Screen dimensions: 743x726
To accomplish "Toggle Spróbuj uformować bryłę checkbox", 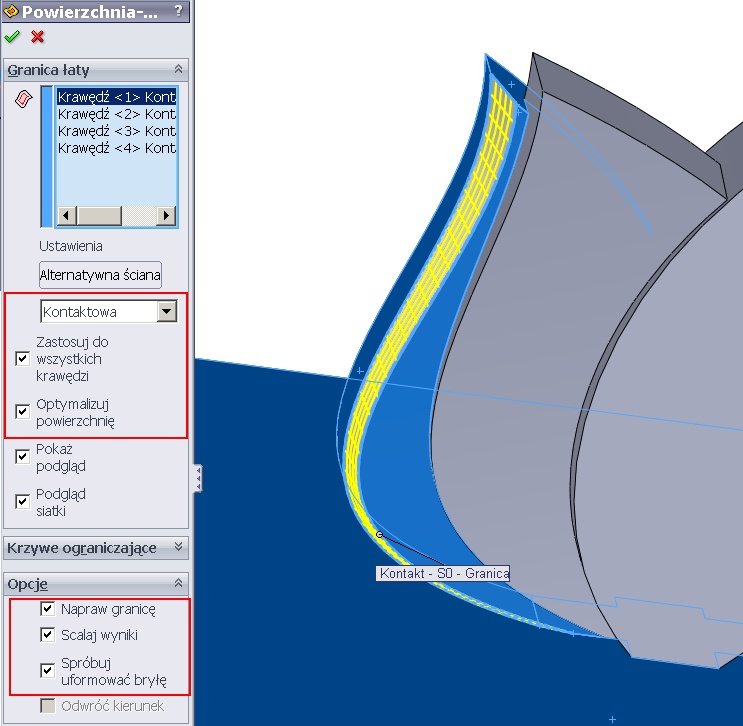I will point(47,671).
